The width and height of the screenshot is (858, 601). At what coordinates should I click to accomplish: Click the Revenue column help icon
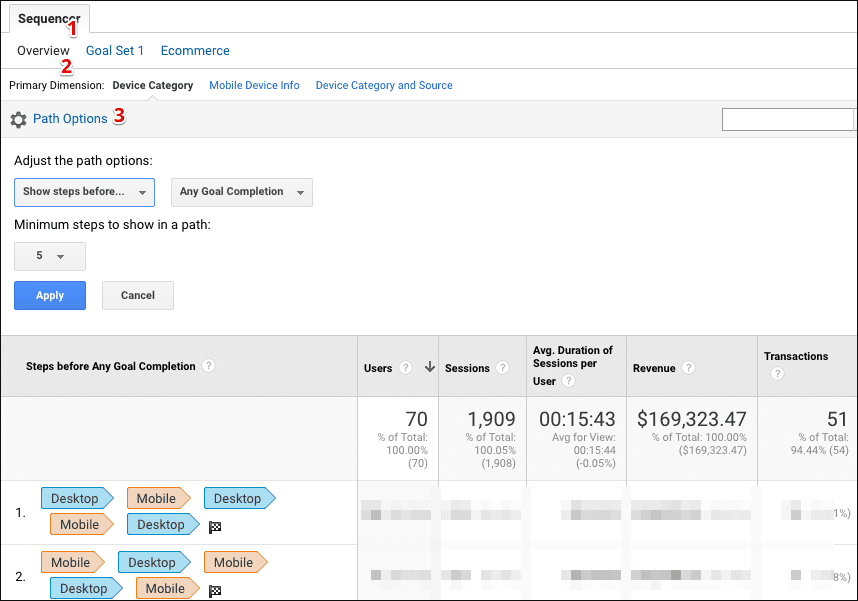pos(689,367)
